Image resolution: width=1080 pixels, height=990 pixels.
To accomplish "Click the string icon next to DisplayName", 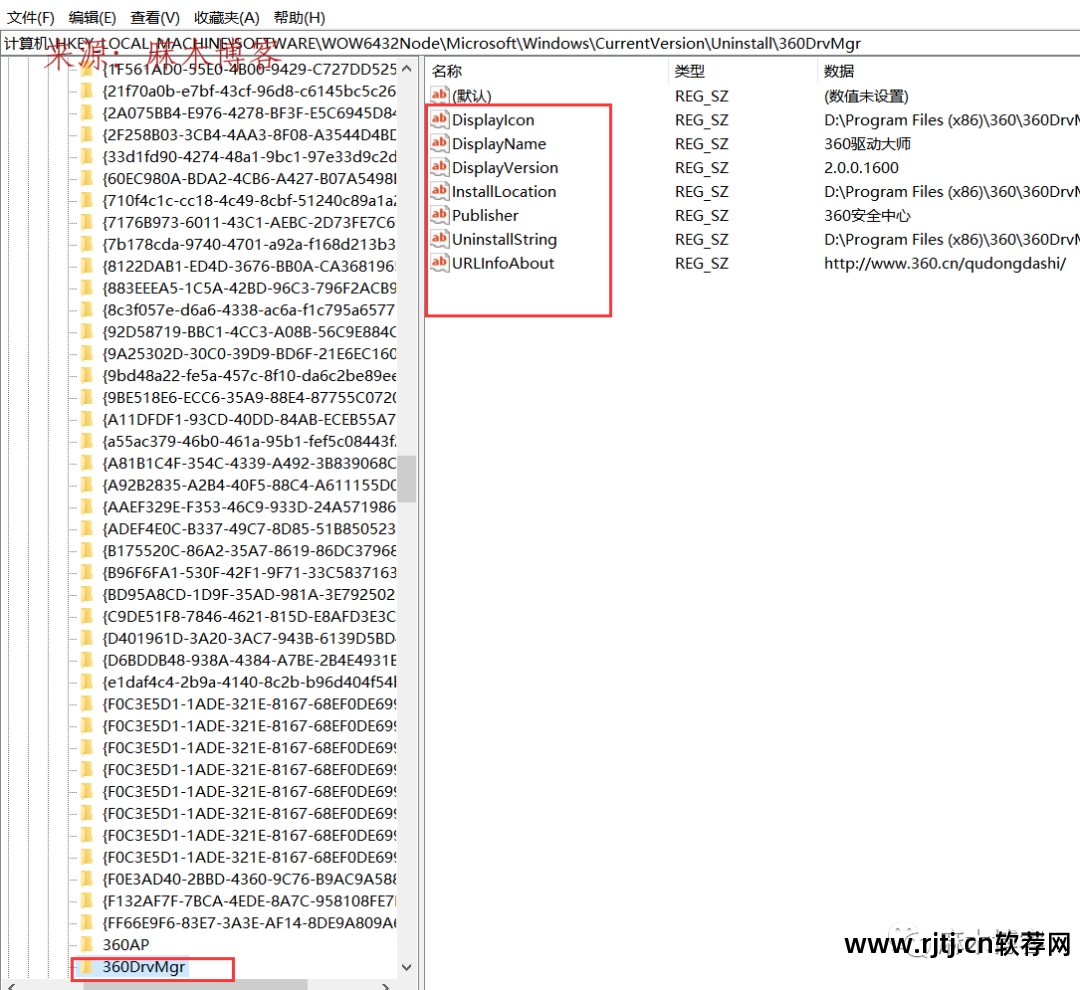I will (x=439, y=143).
